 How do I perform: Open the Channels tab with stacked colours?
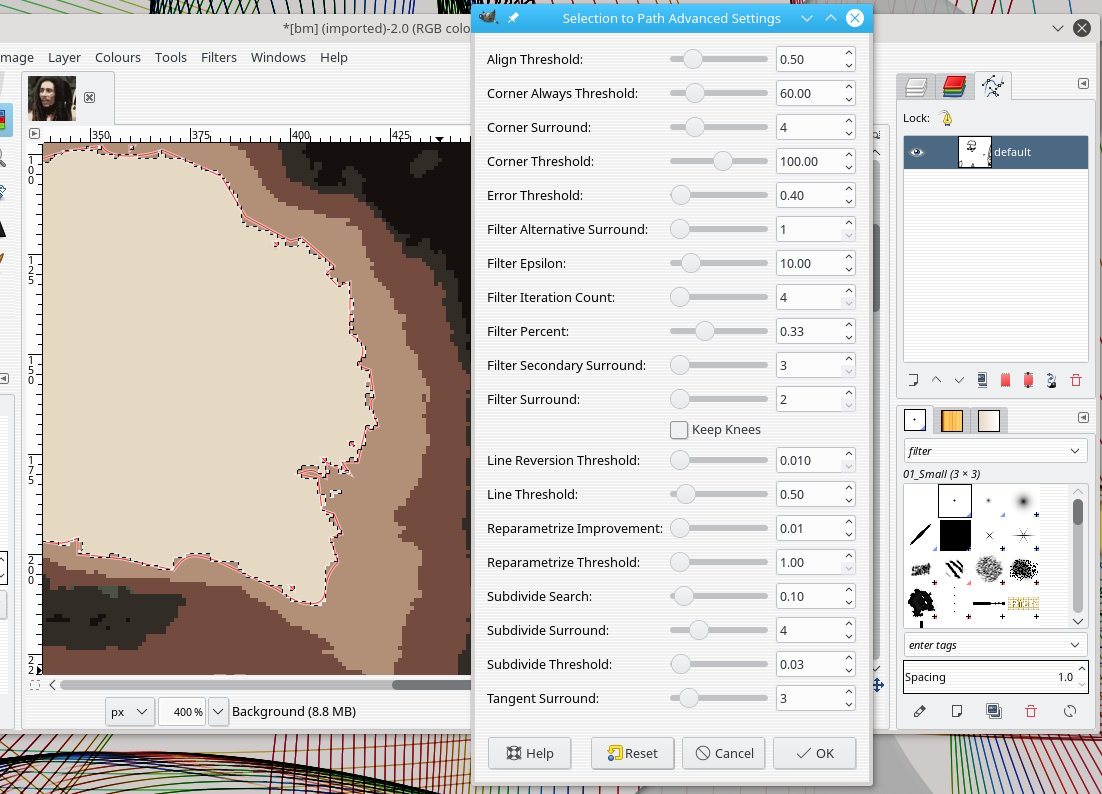pos(954,87)
